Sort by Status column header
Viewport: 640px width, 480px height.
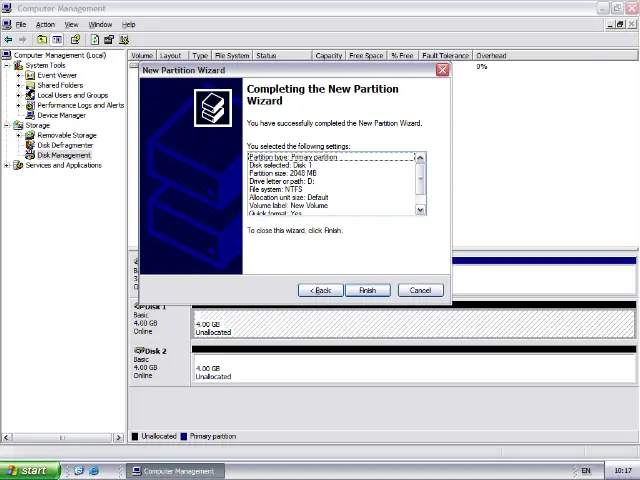(282, 56)
